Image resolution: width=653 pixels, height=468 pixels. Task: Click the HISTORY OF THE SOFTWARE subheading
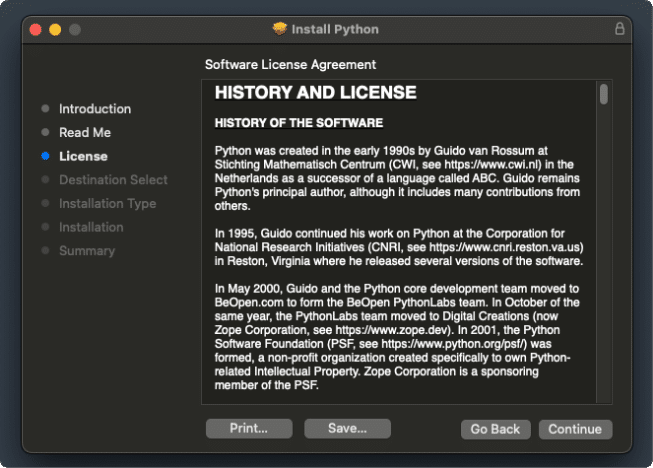click(x=299, y=123)
